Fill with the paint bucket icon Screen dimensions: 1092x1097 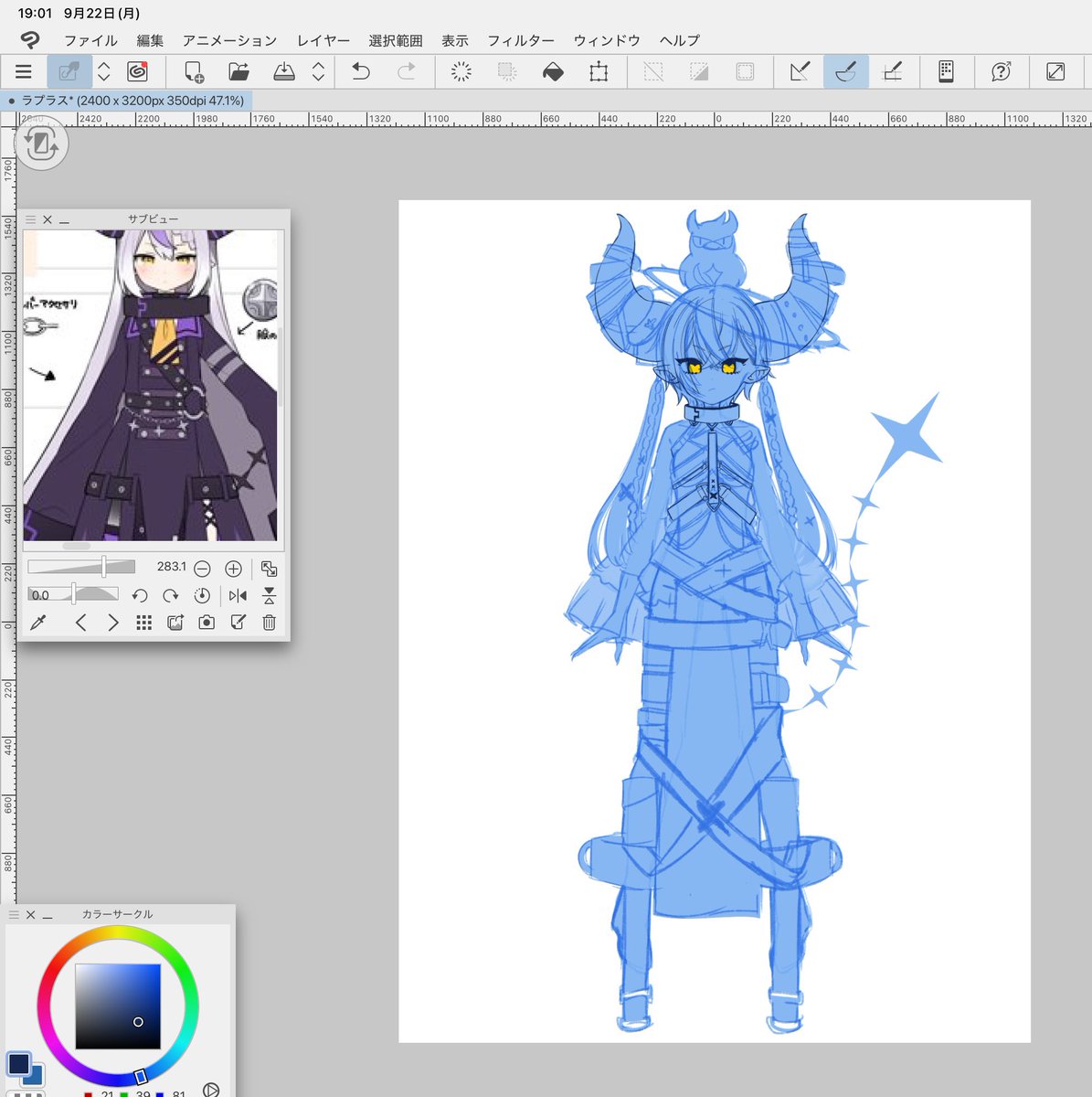(553, 71)
